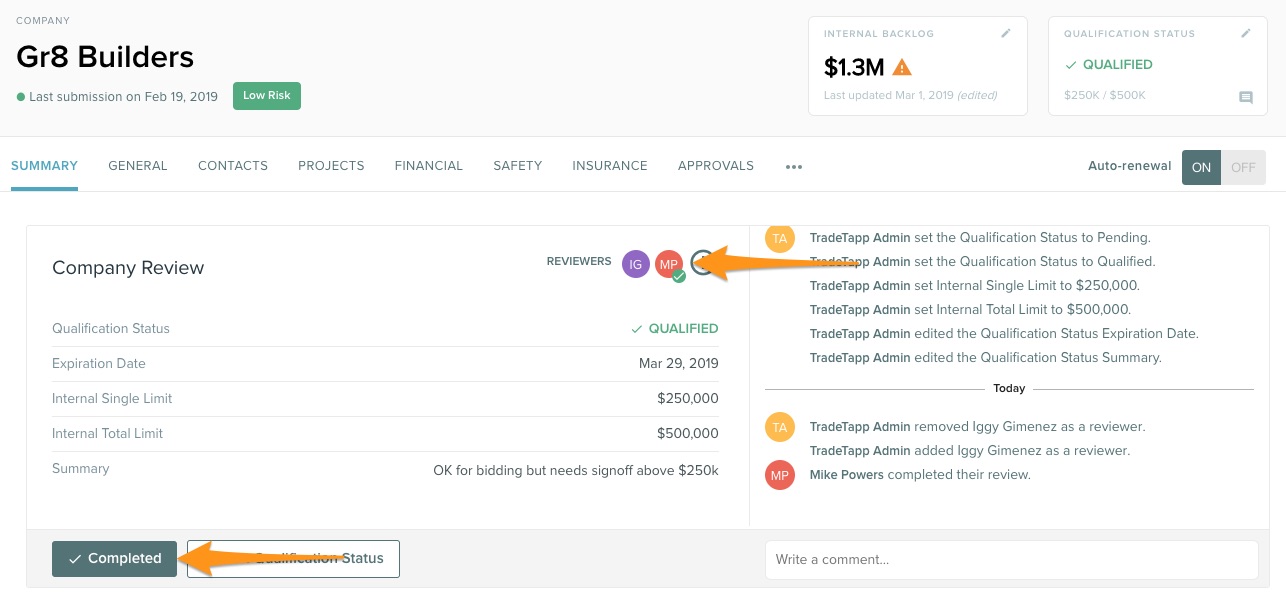Screen dimensions: 1286x597
Task: Open the Financial tab
Action: tap(428, 166)
